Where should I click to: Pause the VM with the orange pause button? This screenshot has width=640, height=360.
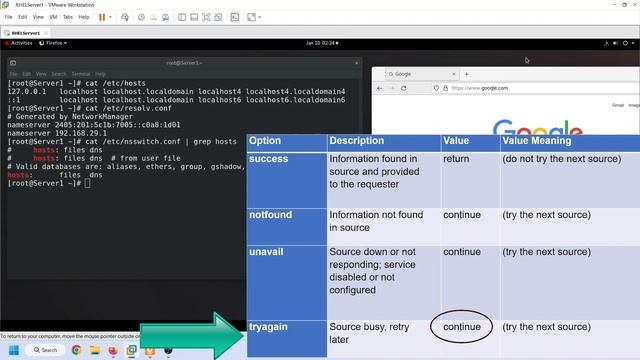coord(102,17)
